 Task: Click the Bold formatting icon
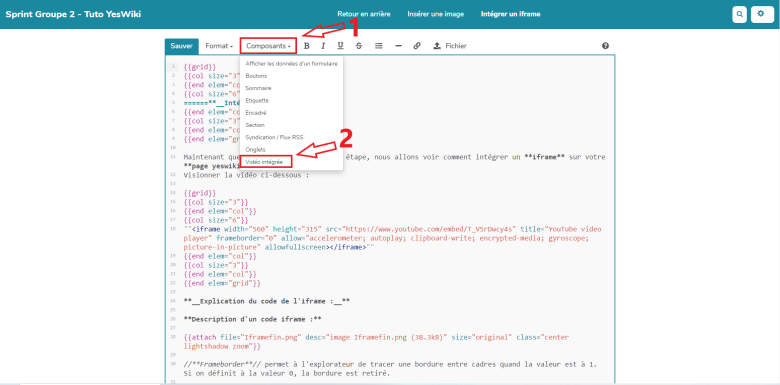[306, 46]
